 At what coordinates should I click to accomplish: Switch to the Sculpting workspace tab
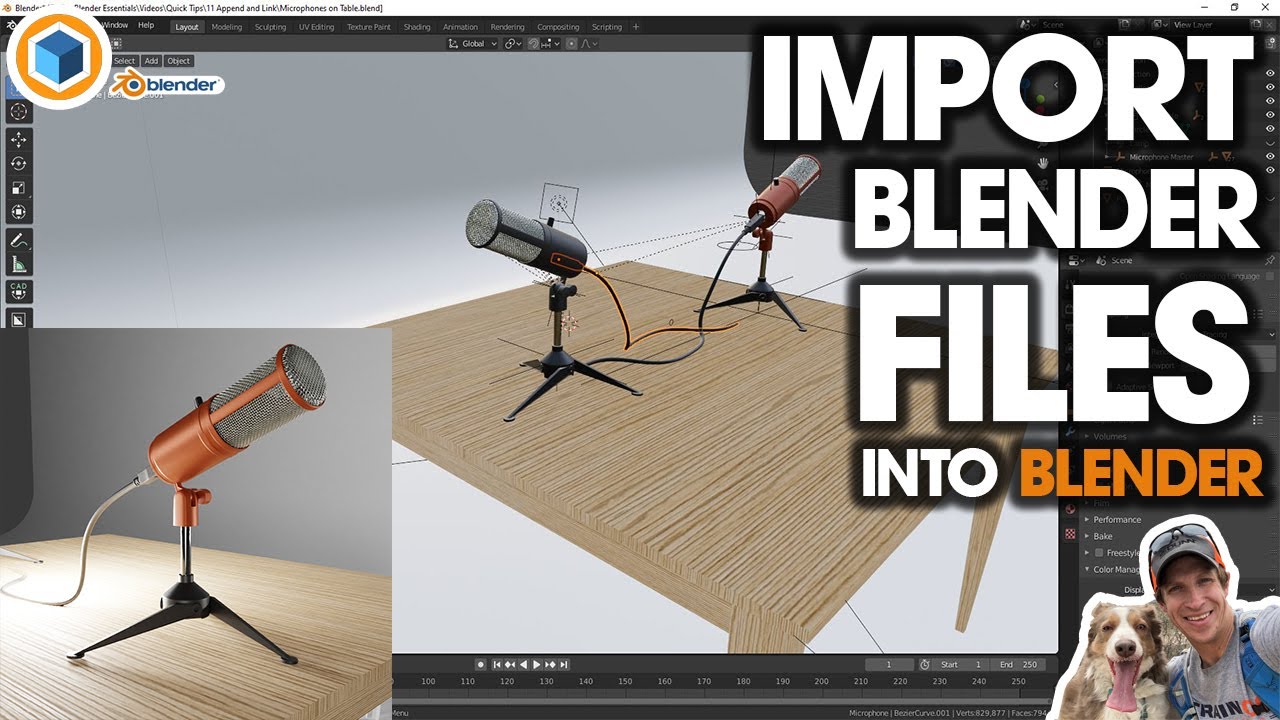pos(270,27)
